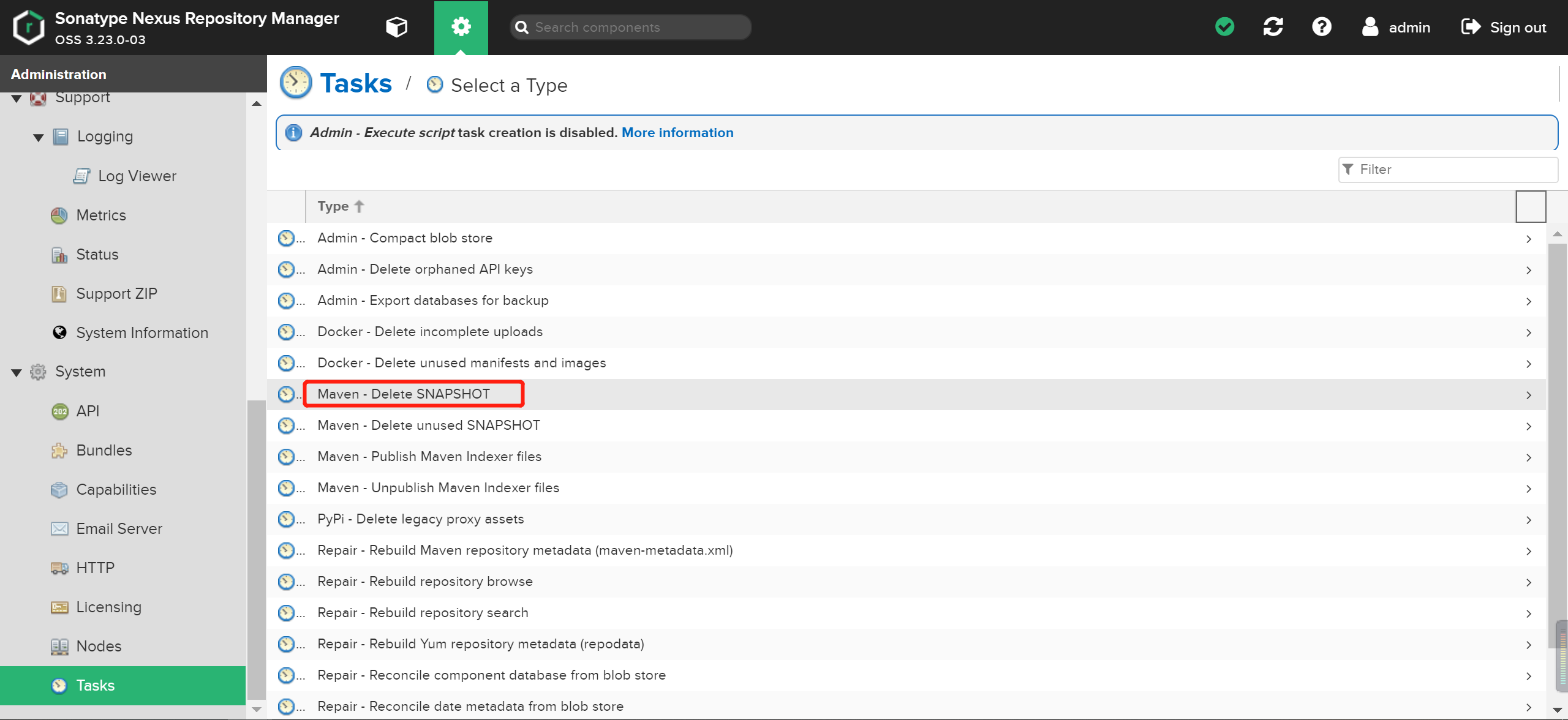Collapse the Support tree node
Screen dimensions: 1568x720
tap(17, 98)
